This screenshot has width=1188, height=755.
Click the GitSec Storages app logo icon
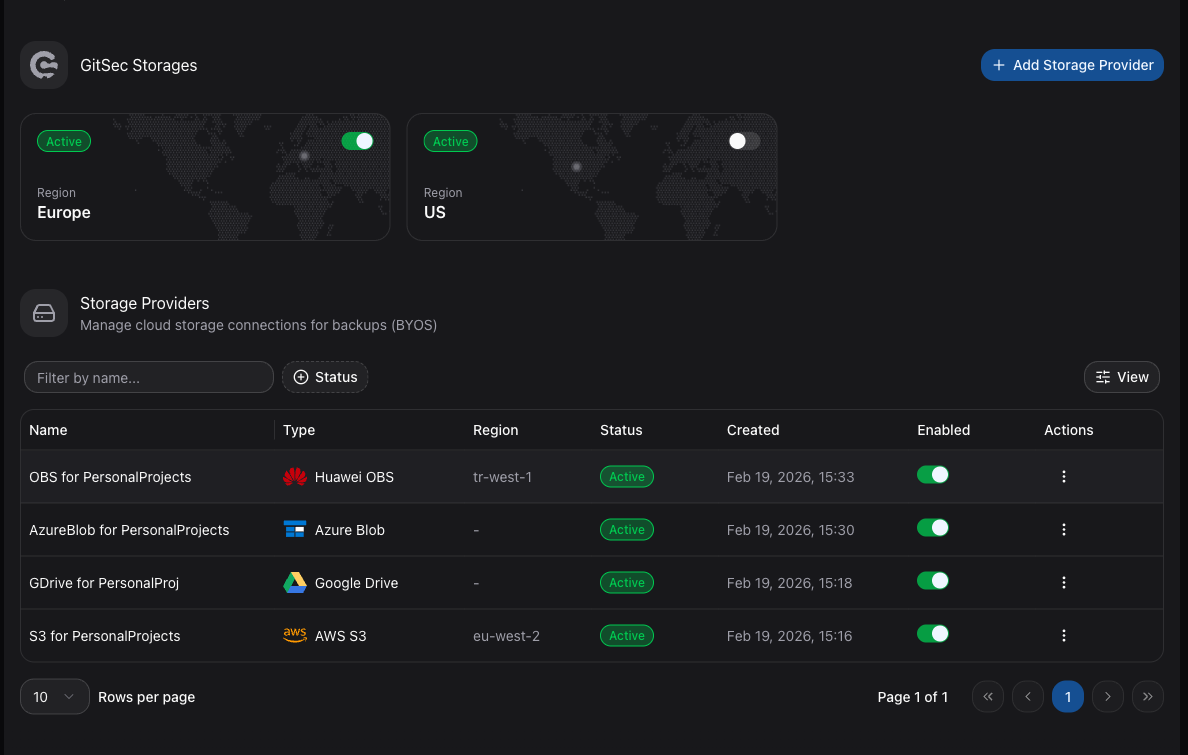tap(44, 65)
